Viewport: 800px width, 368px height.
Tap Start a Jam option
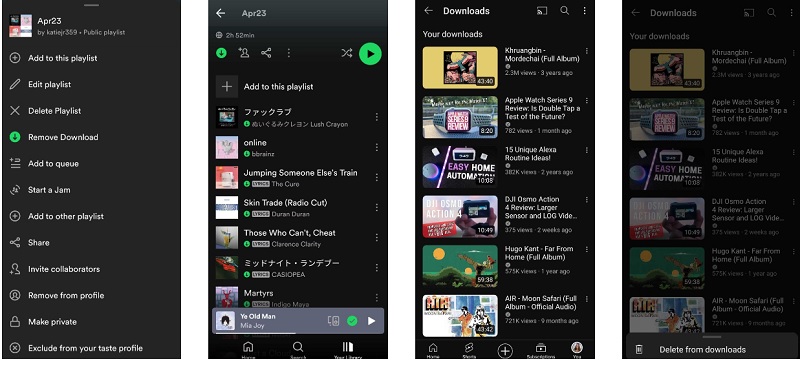click(49, 190)
